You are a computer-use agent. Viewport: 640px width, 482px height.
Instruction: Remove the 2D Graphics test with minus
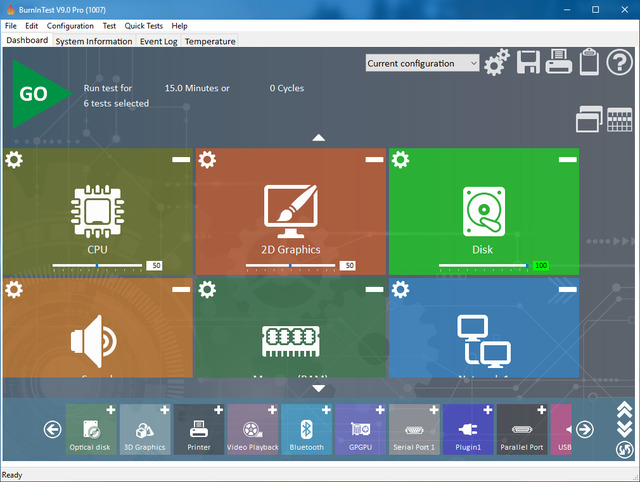pos(373,159)
